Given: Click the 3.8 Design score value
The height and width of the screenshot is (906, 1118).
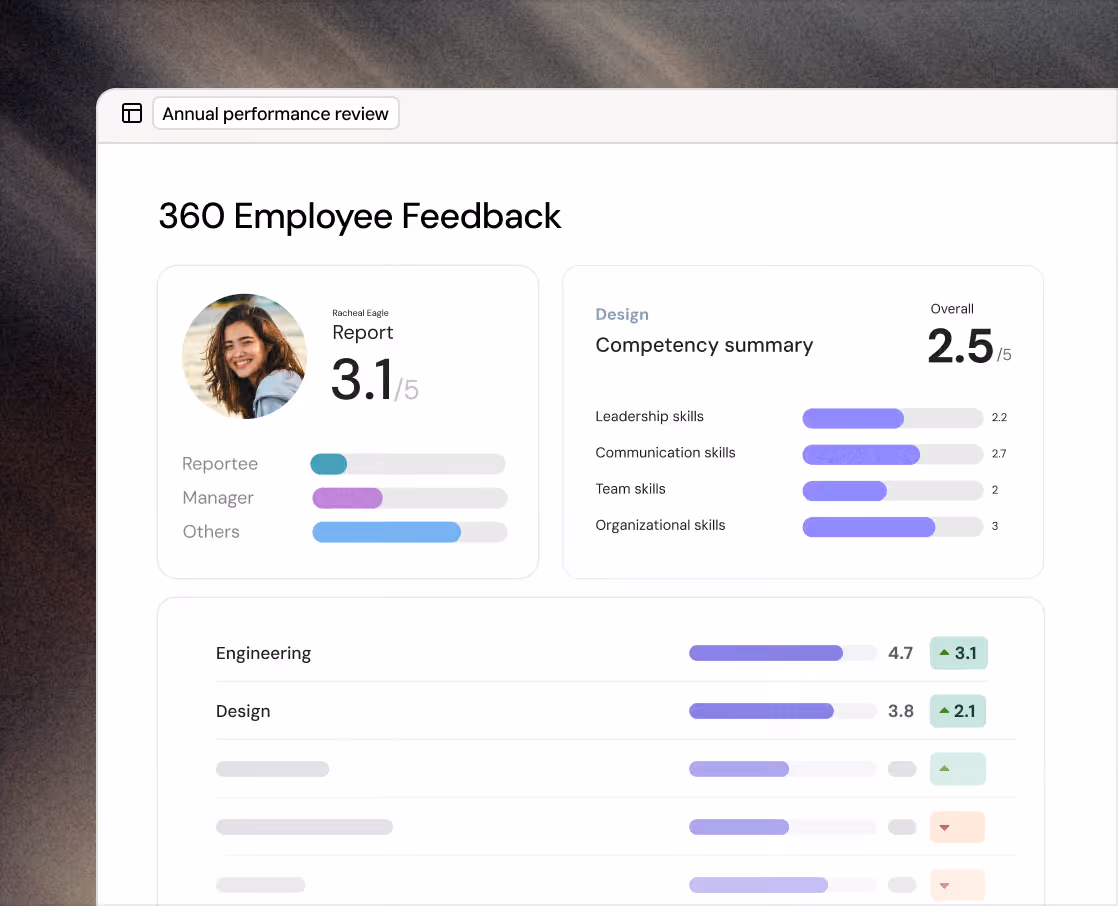Looking at the screenshot, I should 901,711.
